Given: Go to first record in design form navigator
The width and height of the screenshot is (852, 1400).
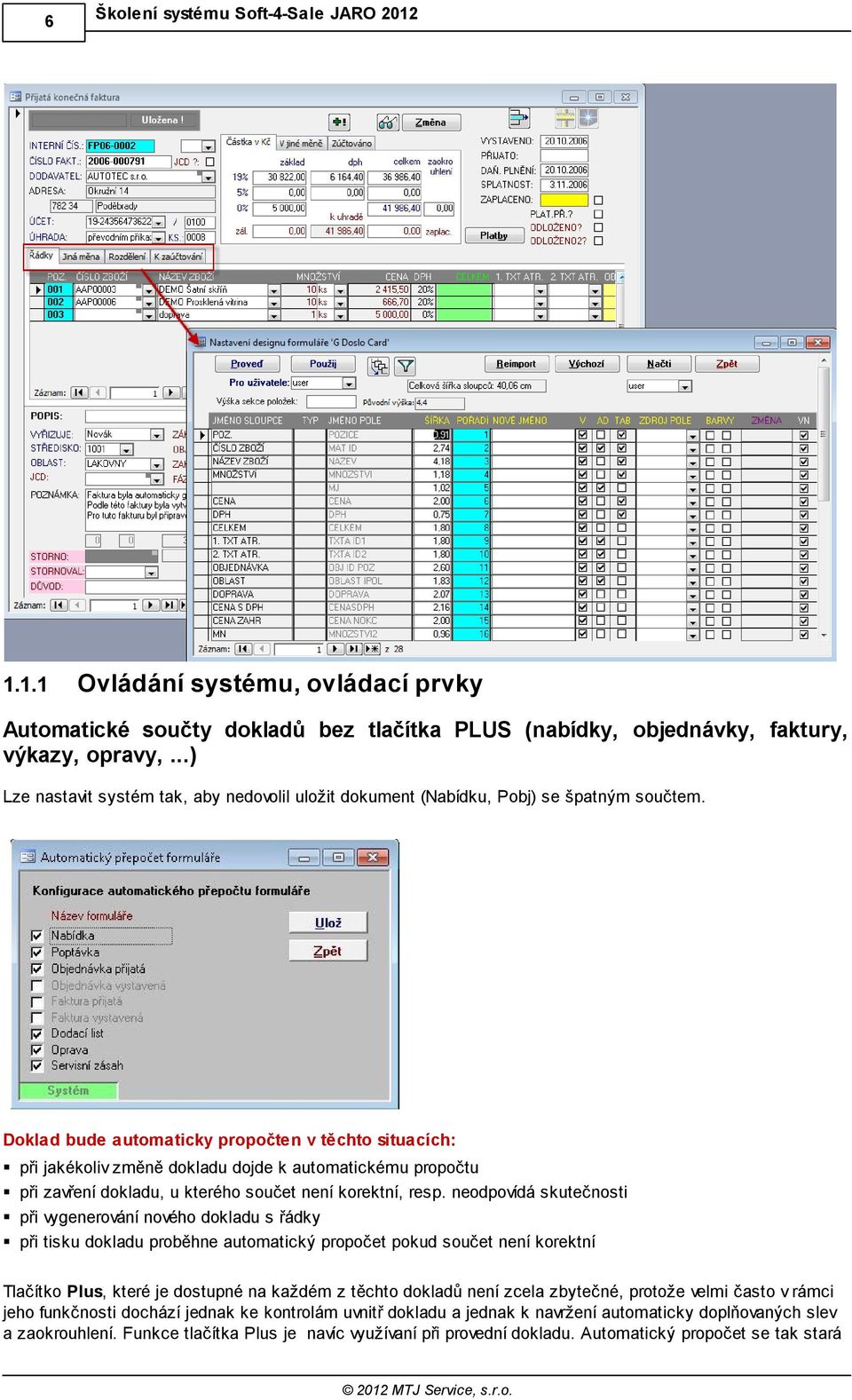Looking at the screenshot, I should click(x=243, y=649).
